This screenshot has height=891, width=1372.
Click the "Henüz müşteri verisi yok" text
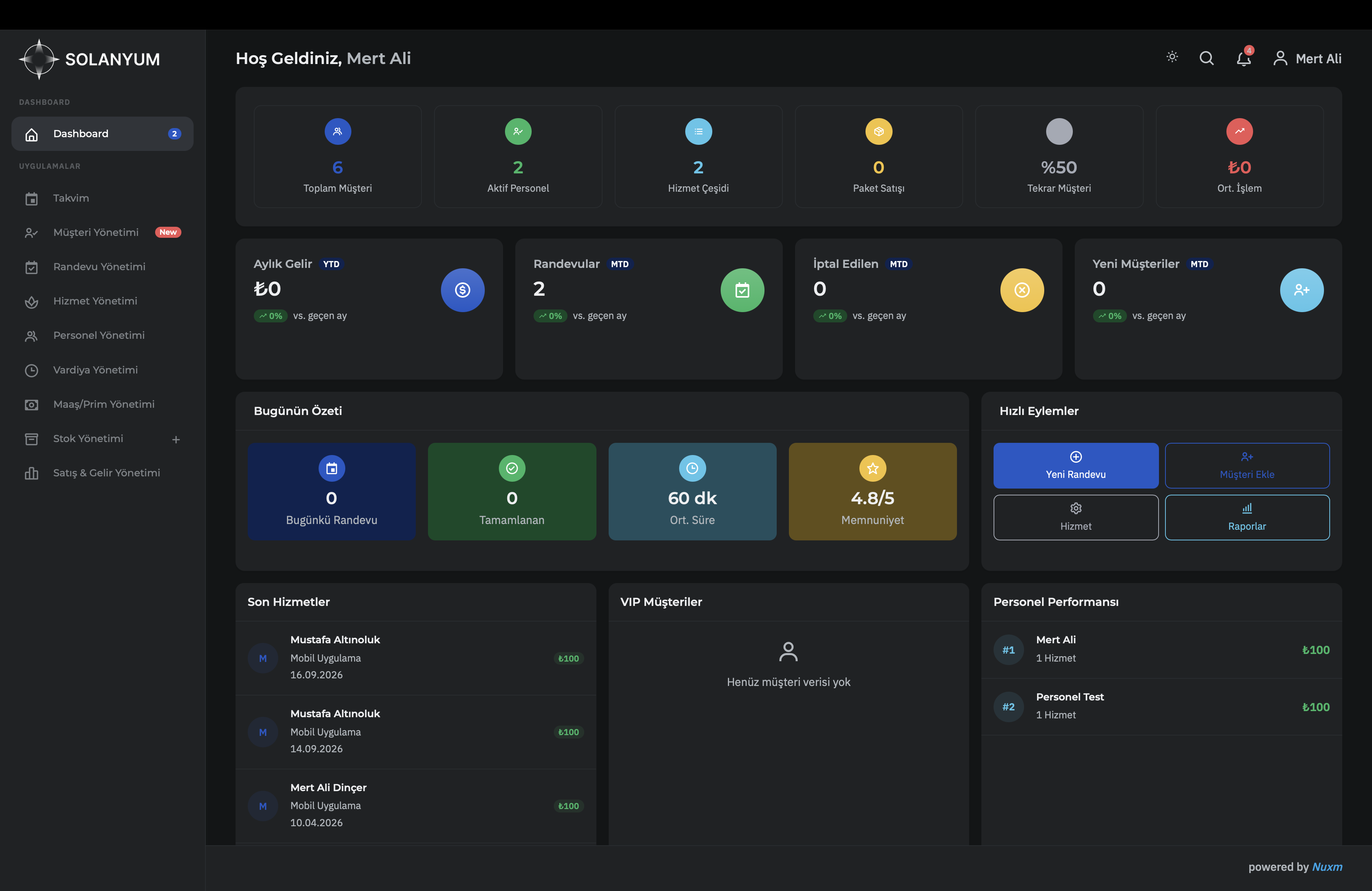pyautogui.click(x=788, y=682)
